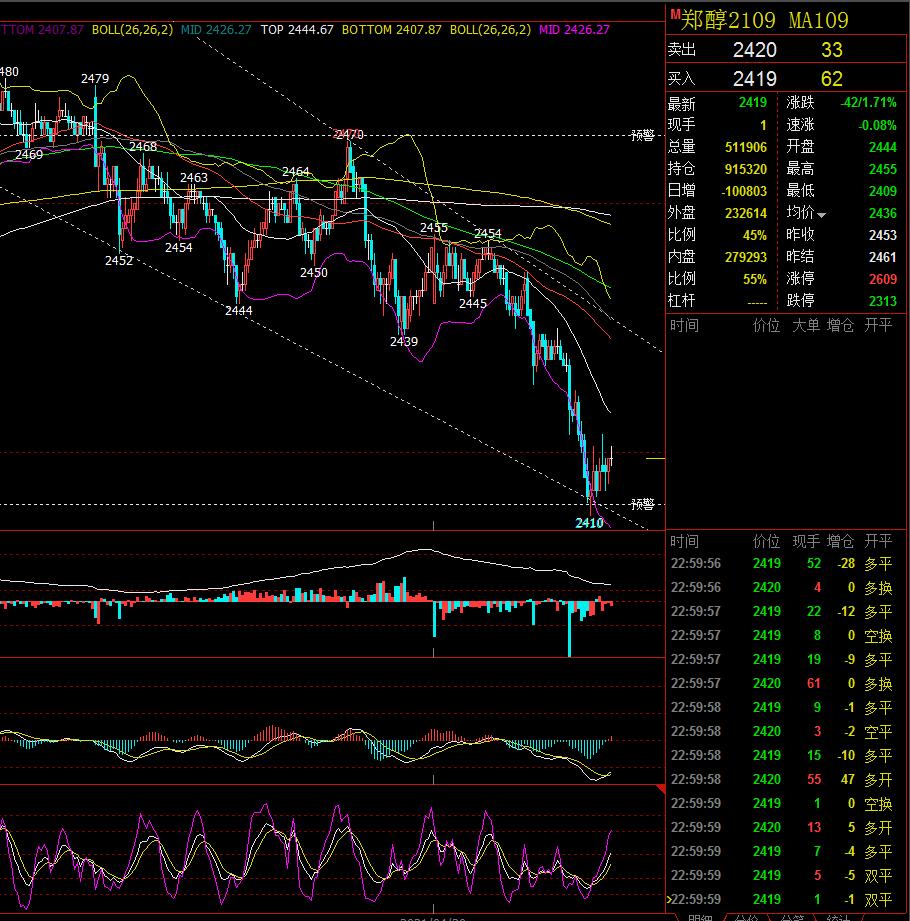Select the 最新 value 2419

[x=753, y=103]
